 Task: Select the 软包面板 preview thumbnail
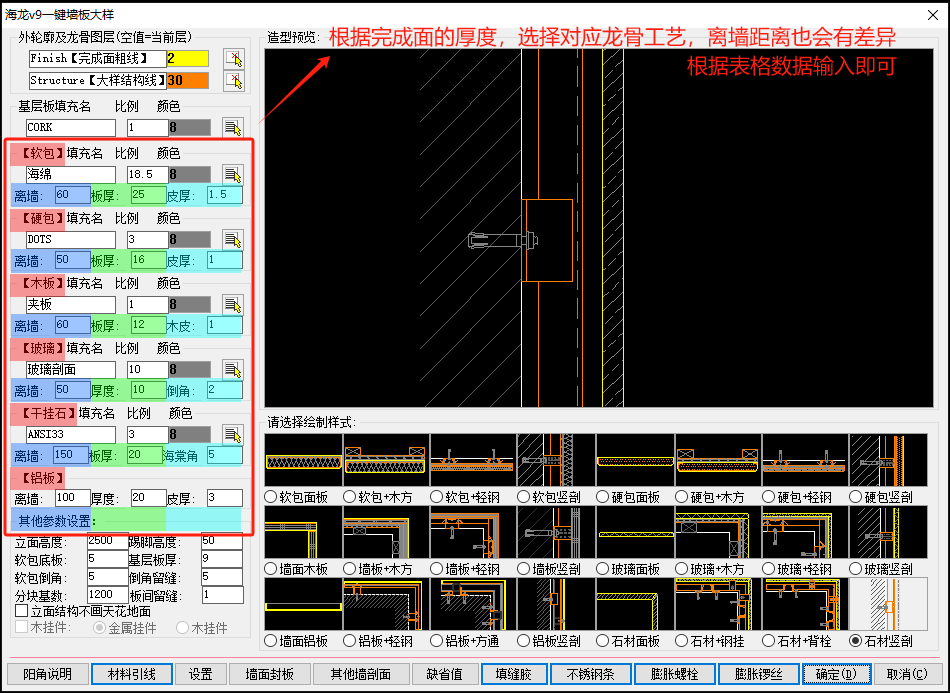[x=304, y=460]
